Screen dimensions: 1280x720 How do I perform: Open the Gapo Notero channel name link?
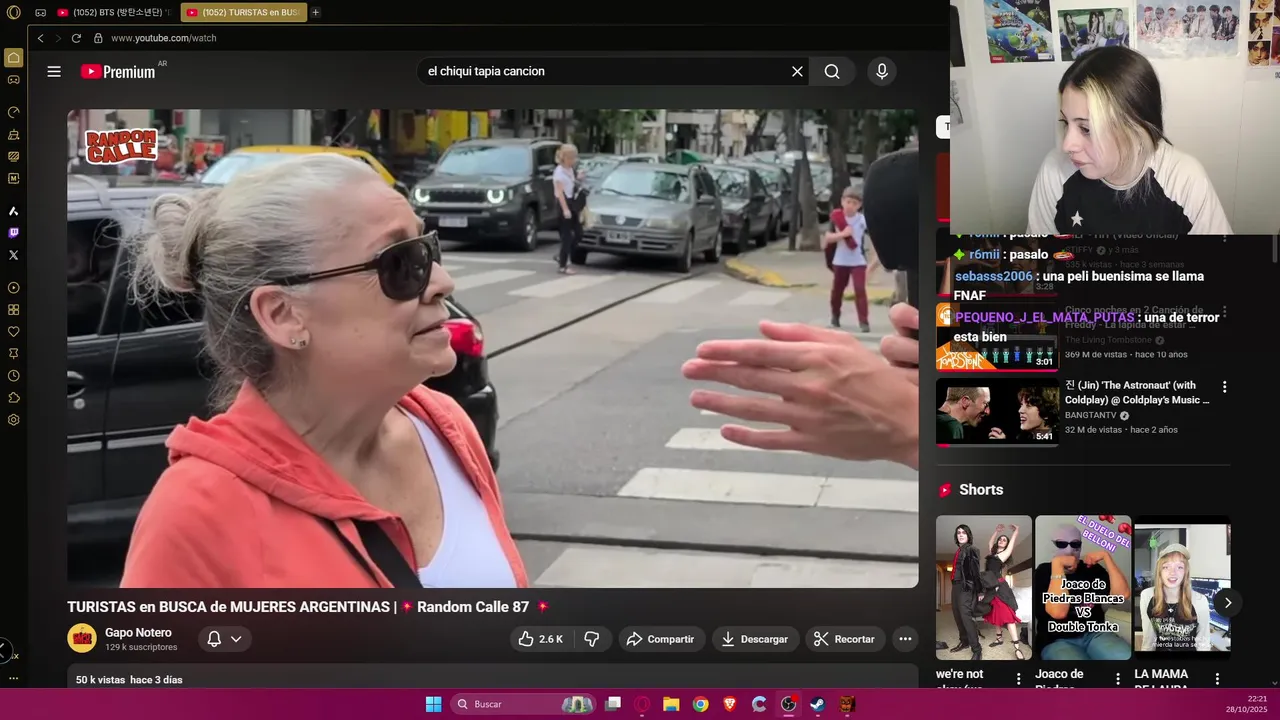tap(138, 632)
